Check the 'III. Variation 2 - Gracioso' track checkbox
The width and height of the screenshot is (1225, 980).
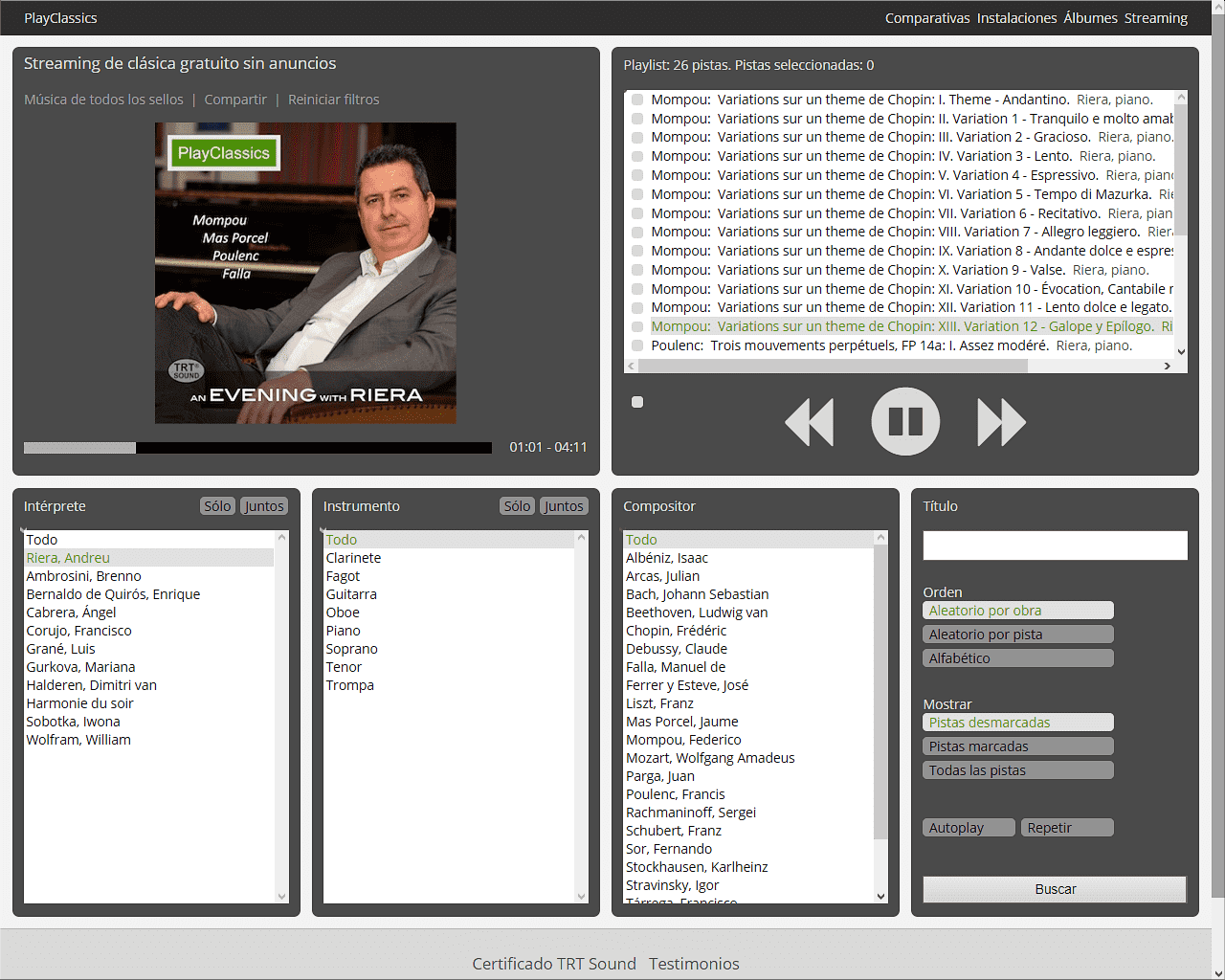[637, 137]
